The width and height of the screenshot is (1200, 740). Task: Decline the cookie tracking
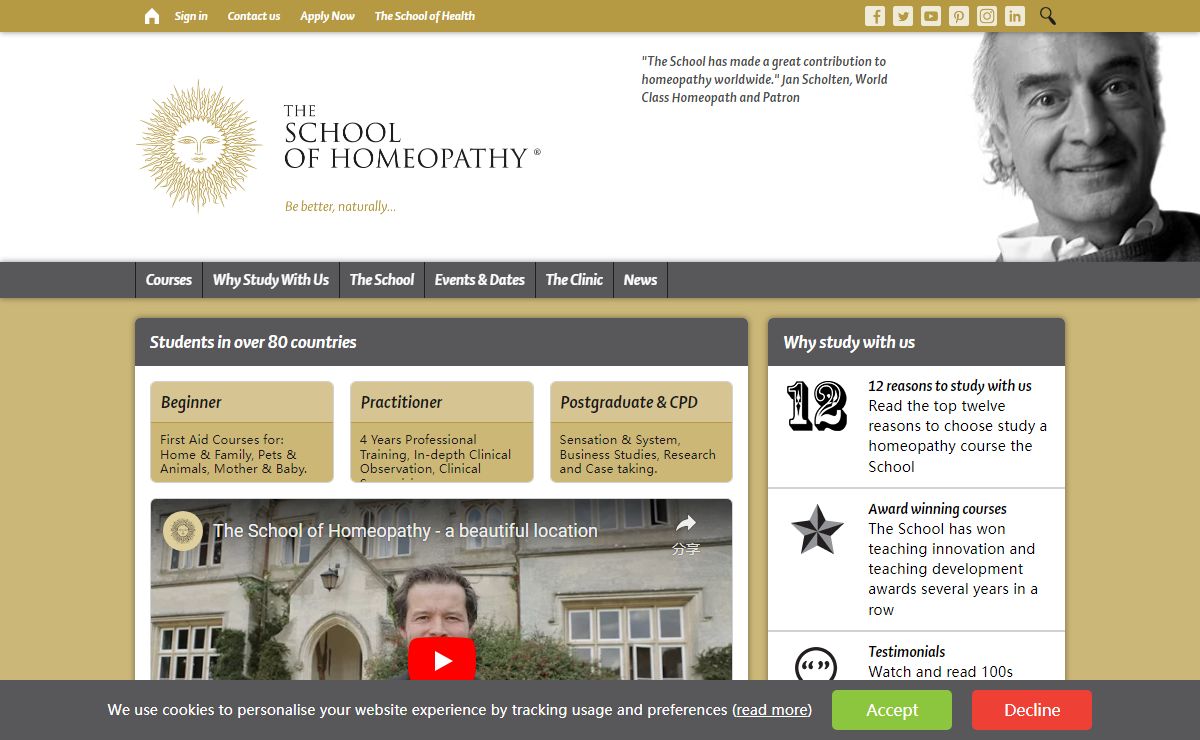tap(1031, 710)
